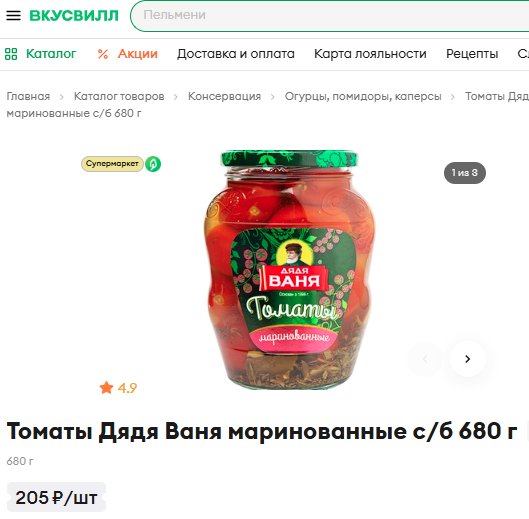Go to Доставка и оплата

pyautogui.click(x=236, y=54)
